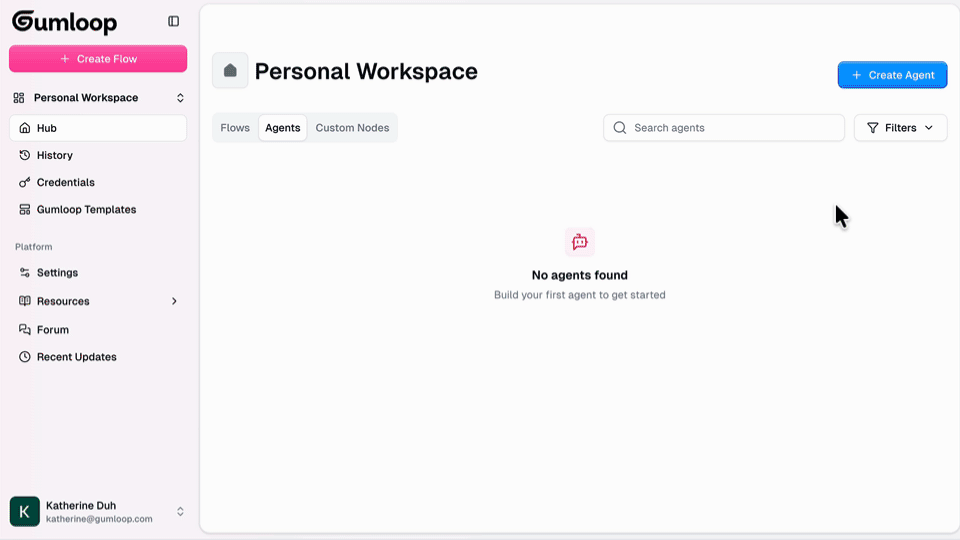Click the home icon beside the Personal Workspace title
Screen dimensions: 960x540
(230, 70)
